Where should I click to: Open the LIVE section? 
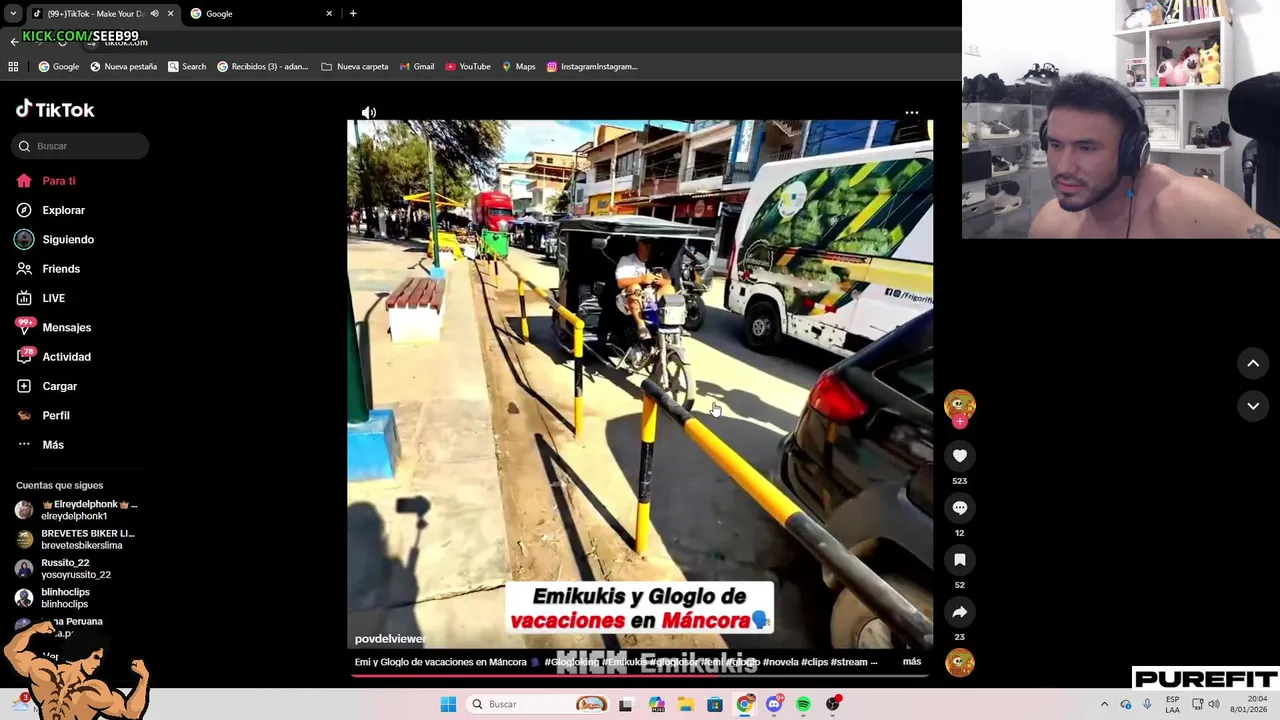tap(41, 298)
